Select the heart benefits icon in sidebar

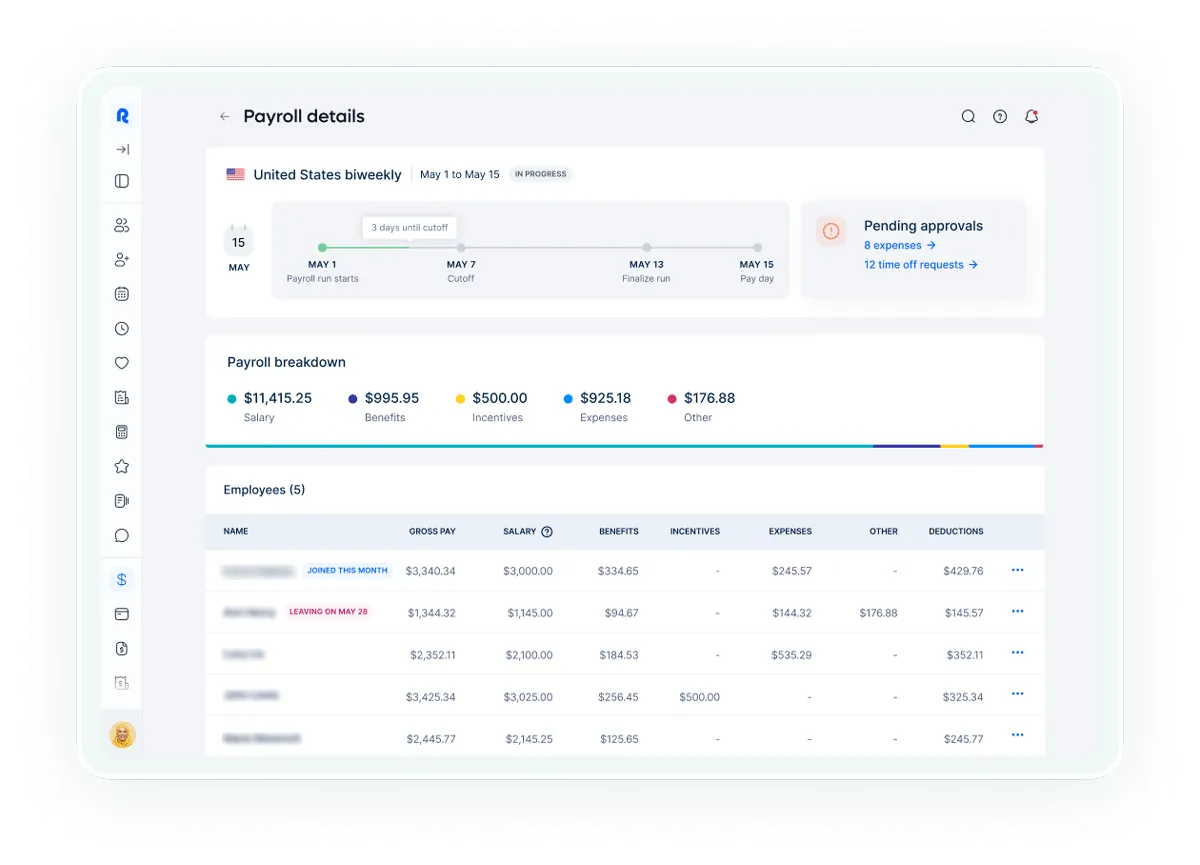tap(121, 362)
